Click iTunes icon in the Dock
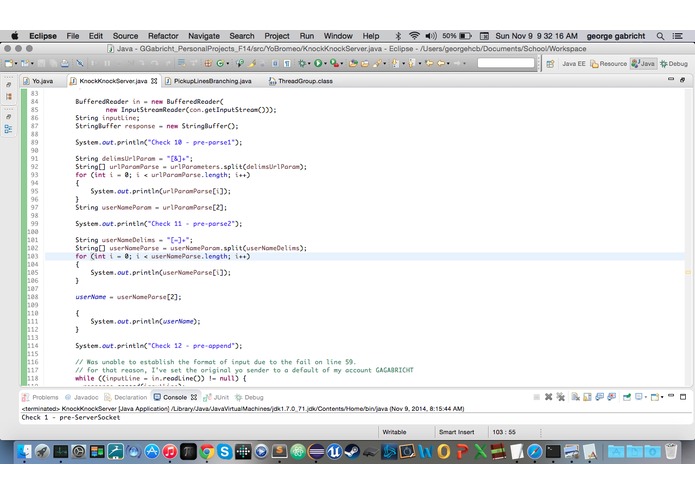The width and height of the screenshot is (695, 494). pos(170,451)
